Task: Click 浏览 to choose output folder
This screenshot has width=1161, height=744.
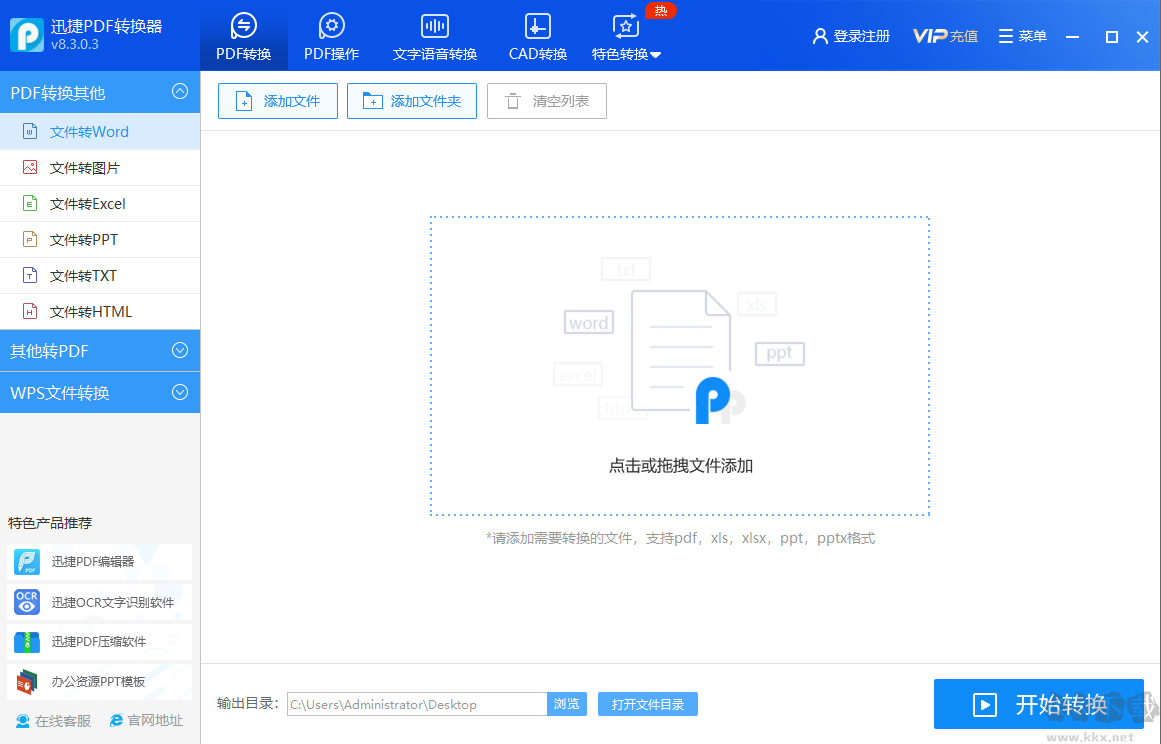Action: [x=567, y=704]
